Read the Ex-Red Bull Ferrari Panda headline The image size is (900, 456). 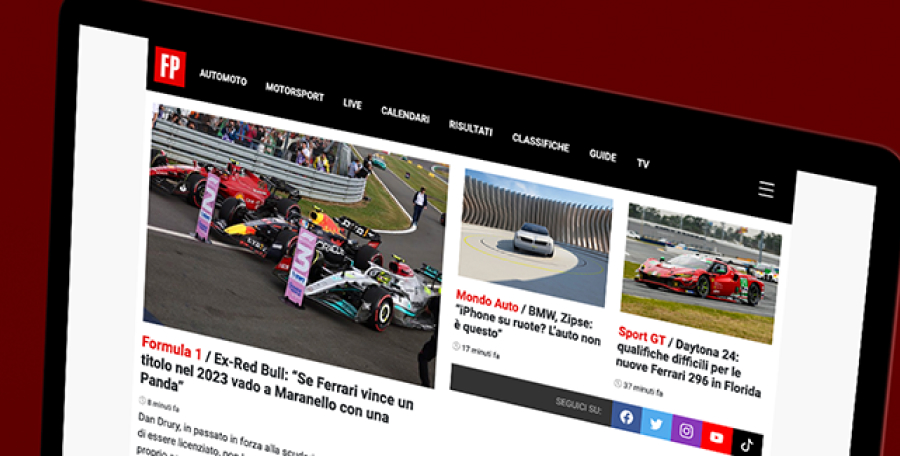[277, 378]
